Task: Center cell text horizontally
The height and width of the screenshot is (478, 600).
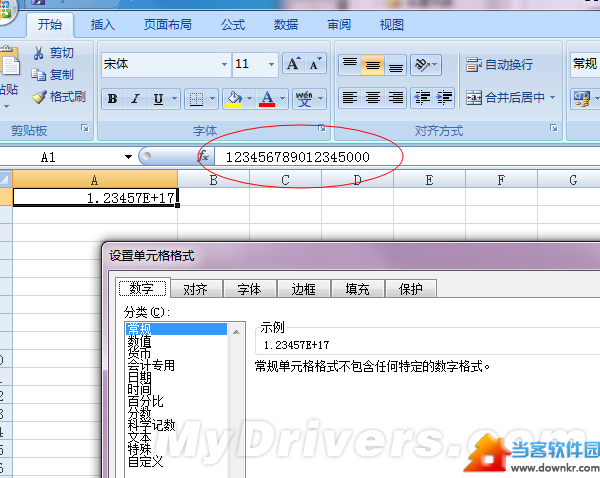Action: [373, 97]
